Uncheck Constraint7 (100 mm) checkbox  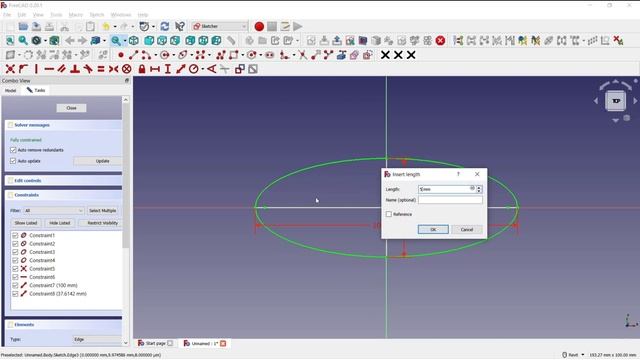15,285
